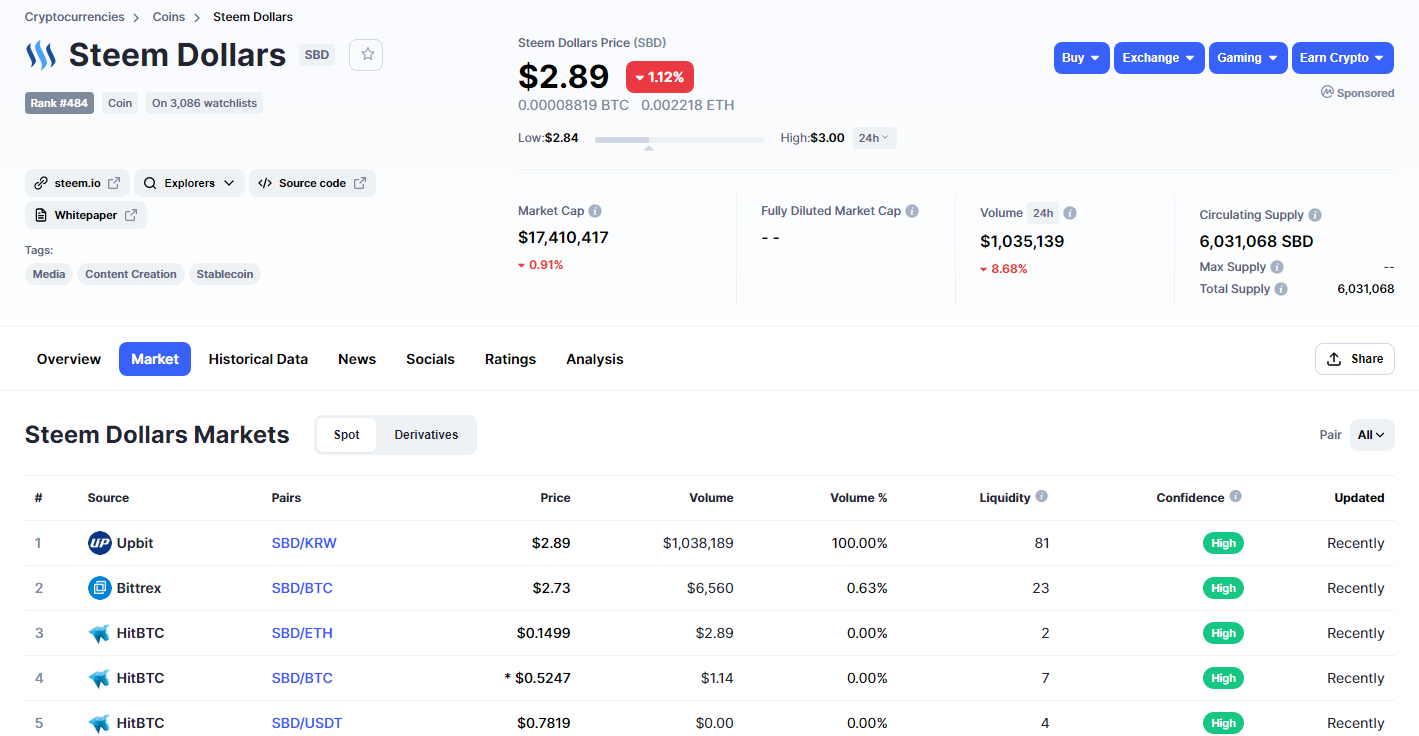Viewport: 1419px width, 736px height.
Task: Expand the Explorers dropdown
Action: [x=189, y=183]
